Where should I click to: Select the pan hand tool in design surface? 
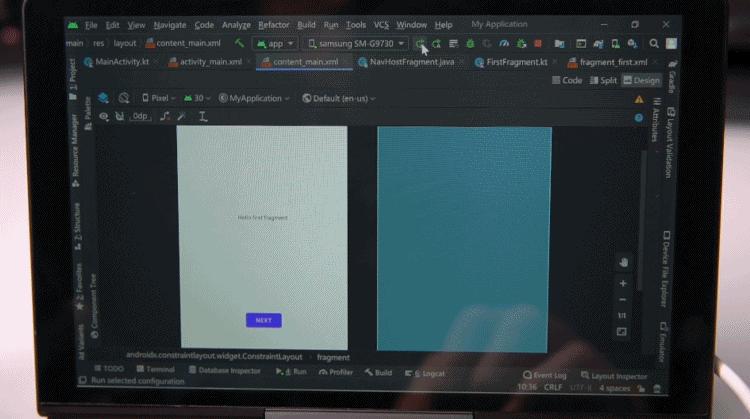tap(623, 262)
